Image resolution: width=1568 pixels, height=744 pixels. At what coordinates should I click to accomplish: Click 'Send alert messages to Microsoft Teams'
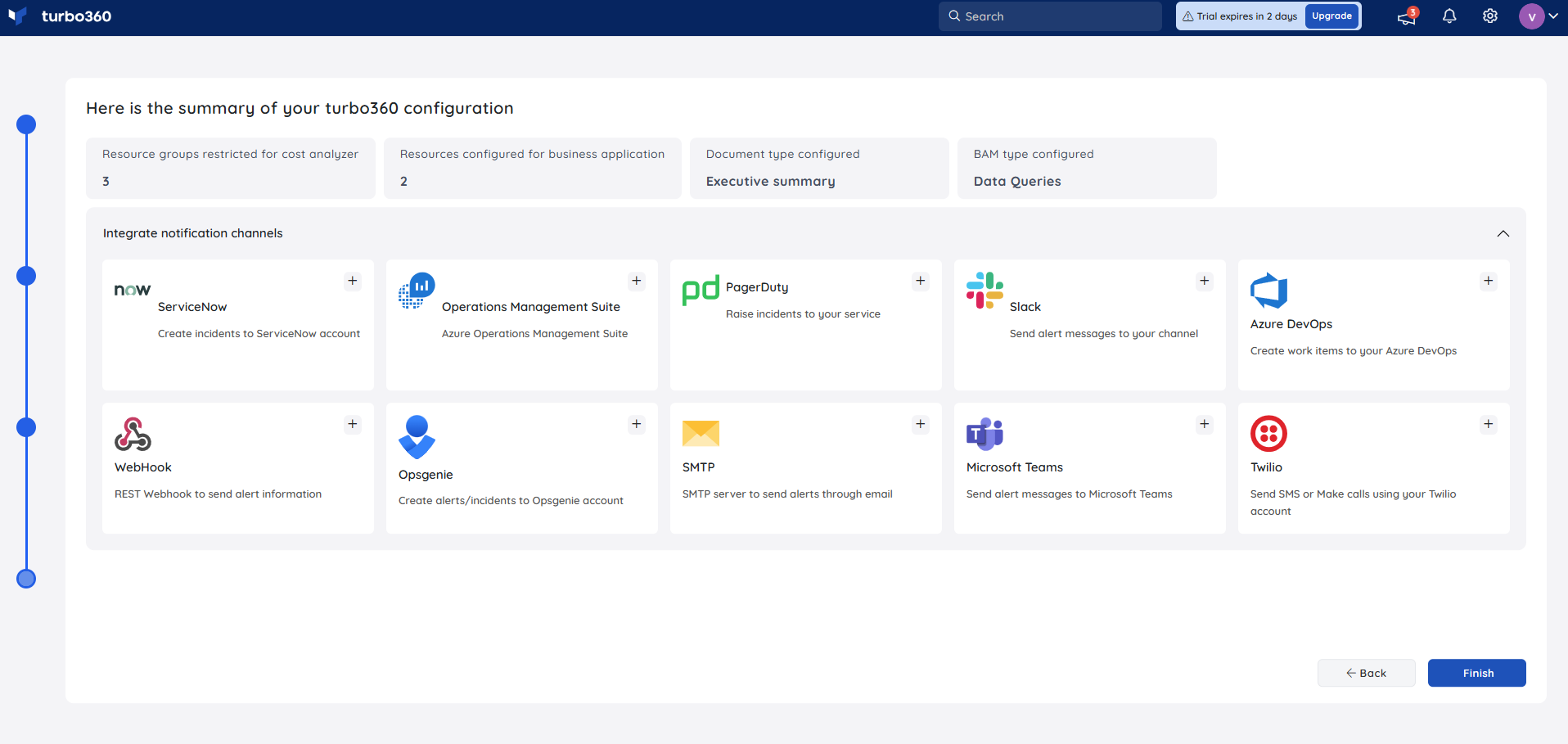tap(1069, 494)
